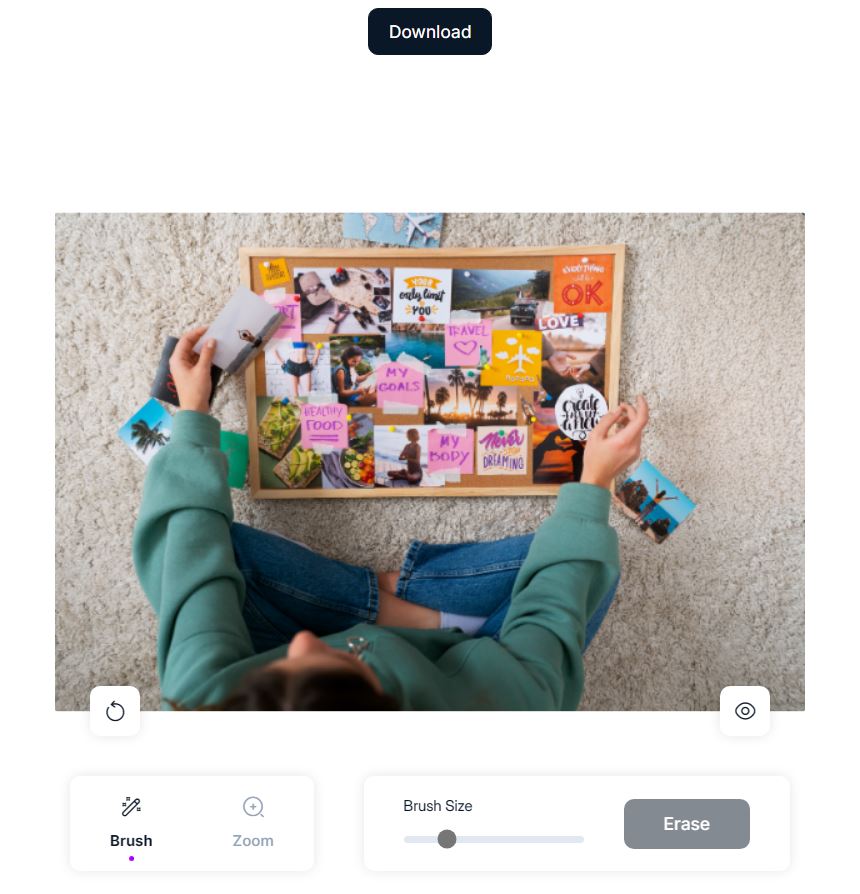Click the beach photo beside right hand
860x894 pixels.
coord(654,500)
